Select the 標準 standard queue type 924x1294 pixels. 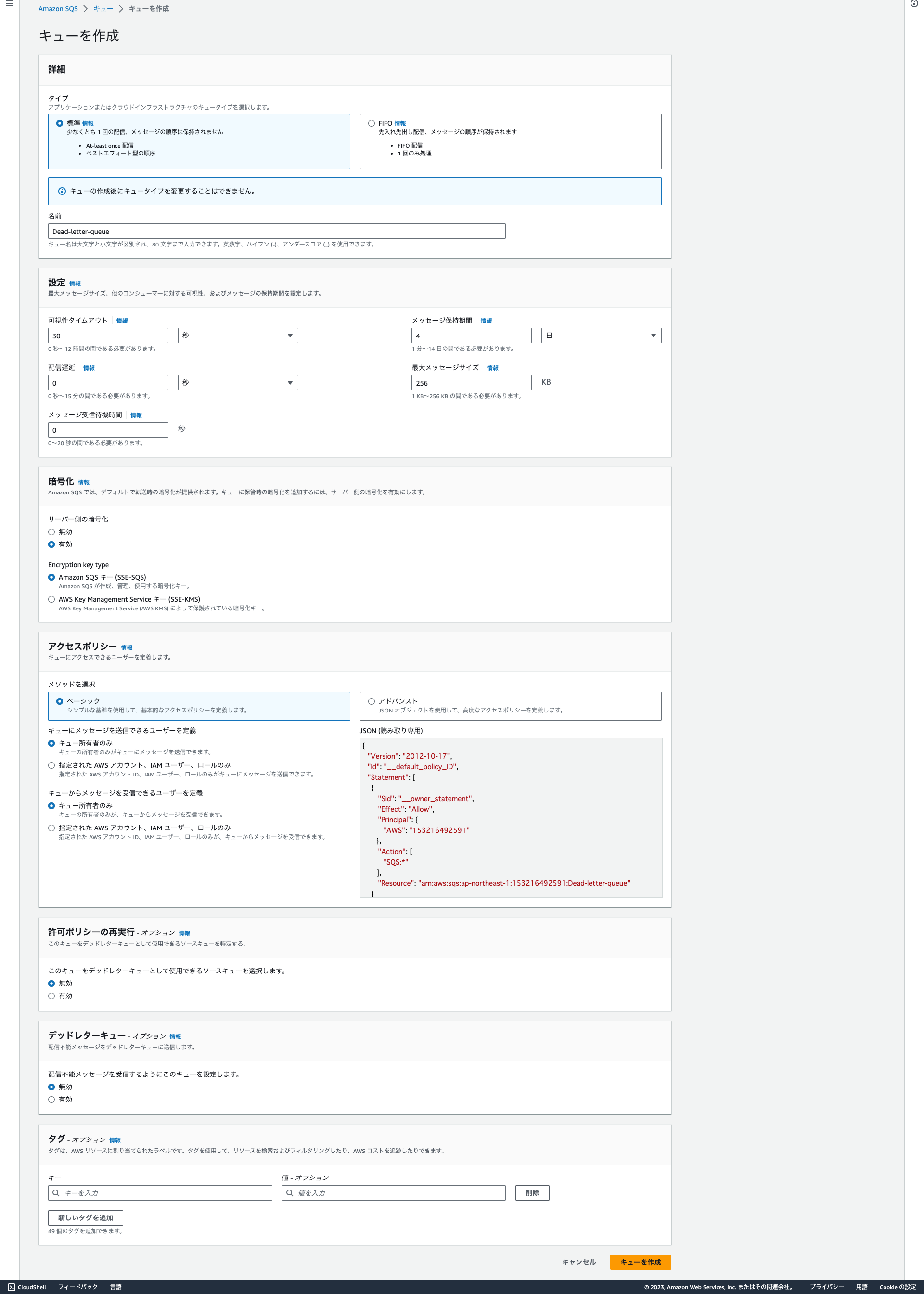point(60,124)
